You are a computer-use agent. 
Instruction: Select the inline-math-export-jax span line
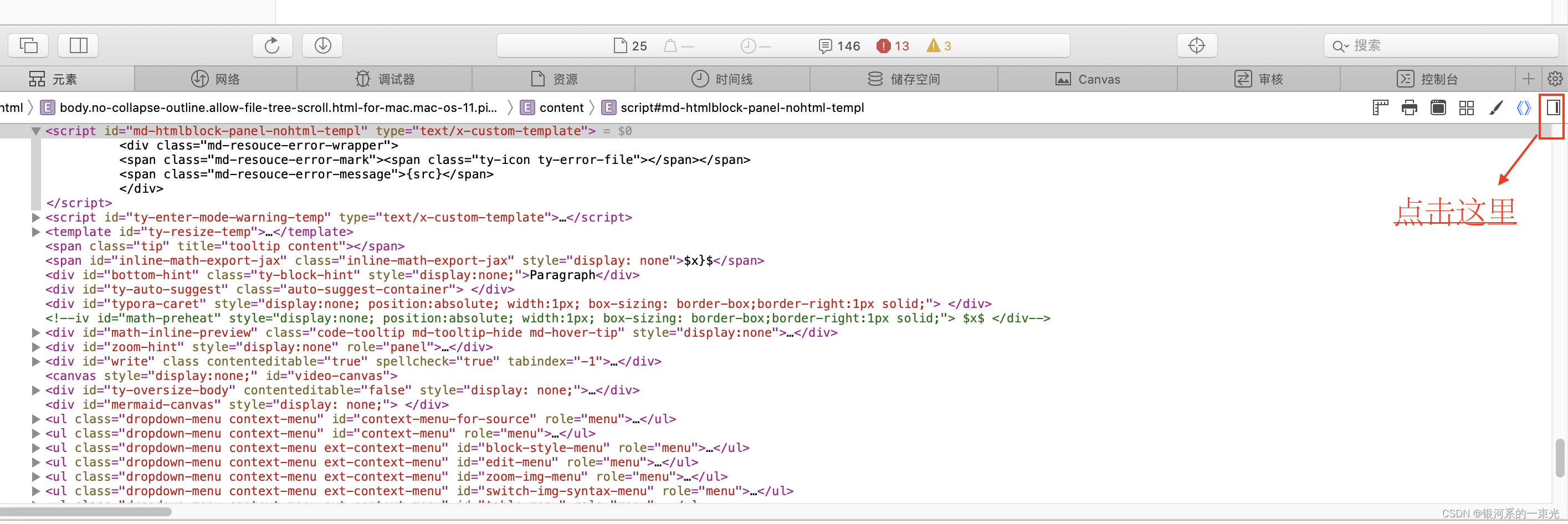404,260
